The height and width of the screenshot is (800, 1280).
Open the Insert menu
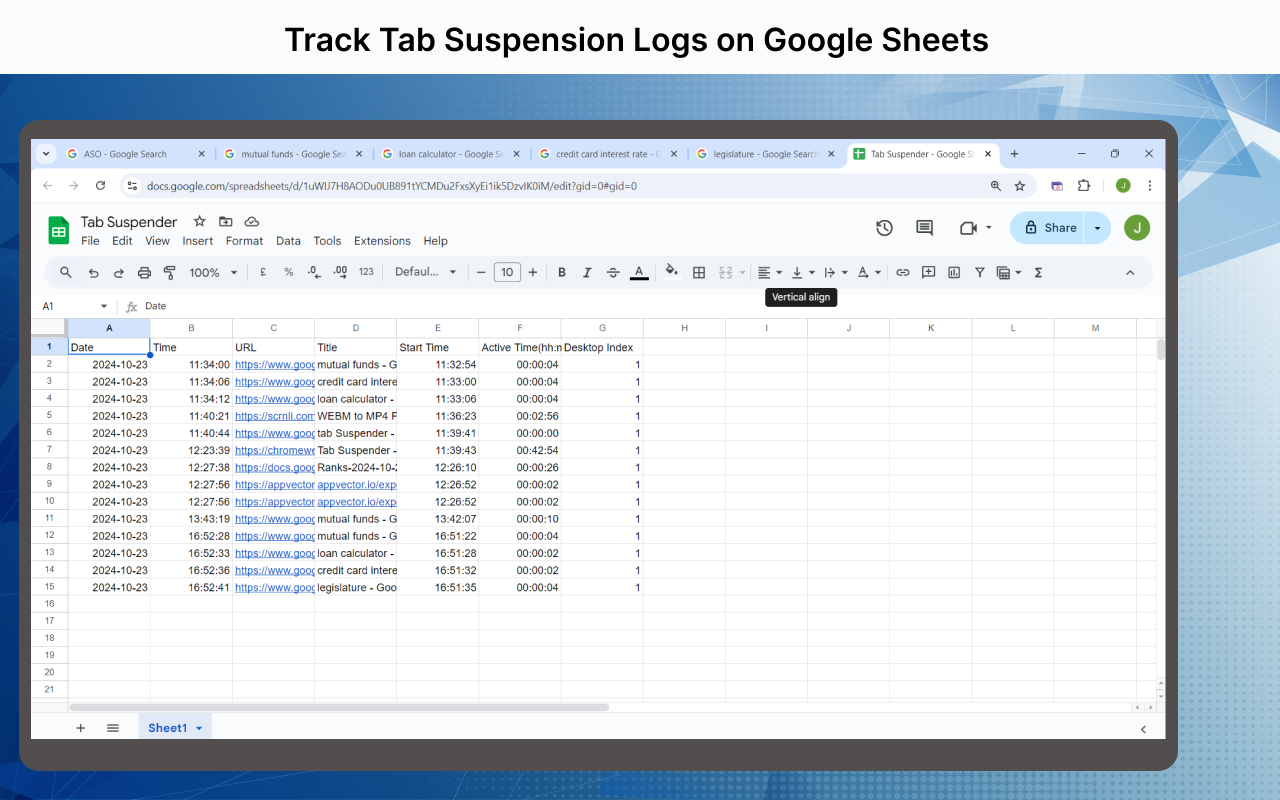(x=198, y=241)
